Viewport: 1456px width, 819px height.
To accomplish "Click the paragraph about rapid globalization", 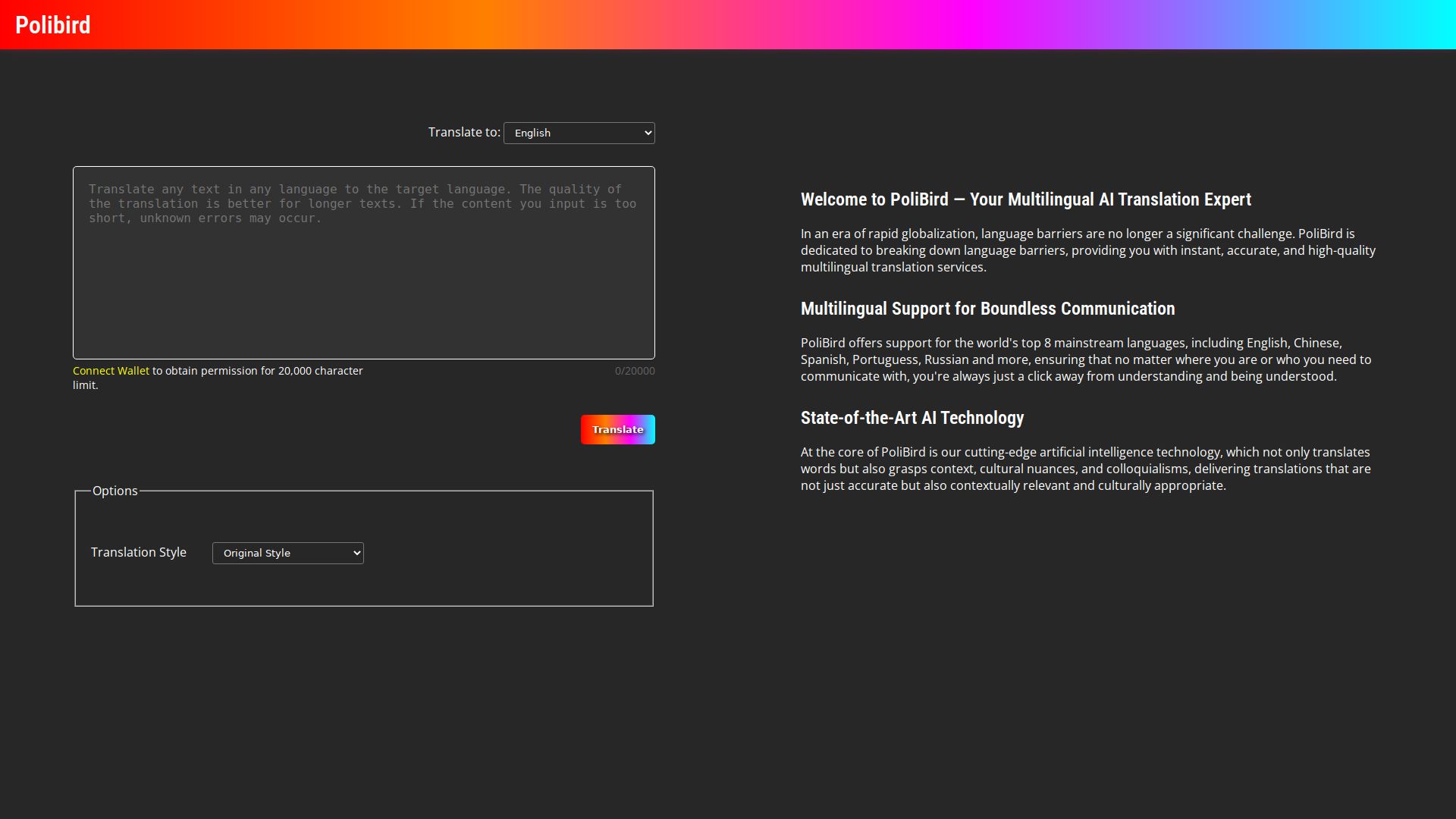I will pos(1087,250).
